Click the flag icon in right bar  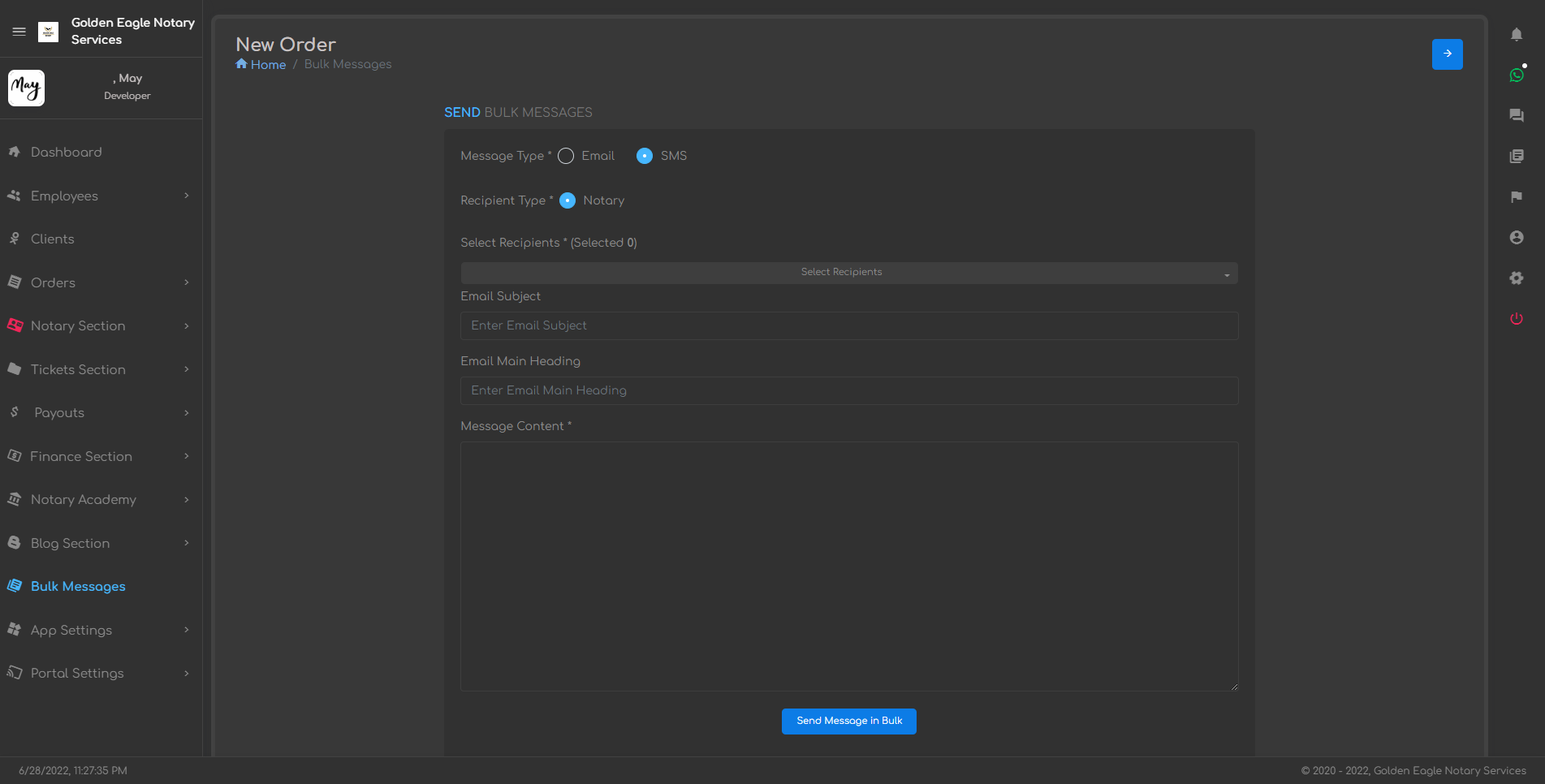pos(1517,196)
